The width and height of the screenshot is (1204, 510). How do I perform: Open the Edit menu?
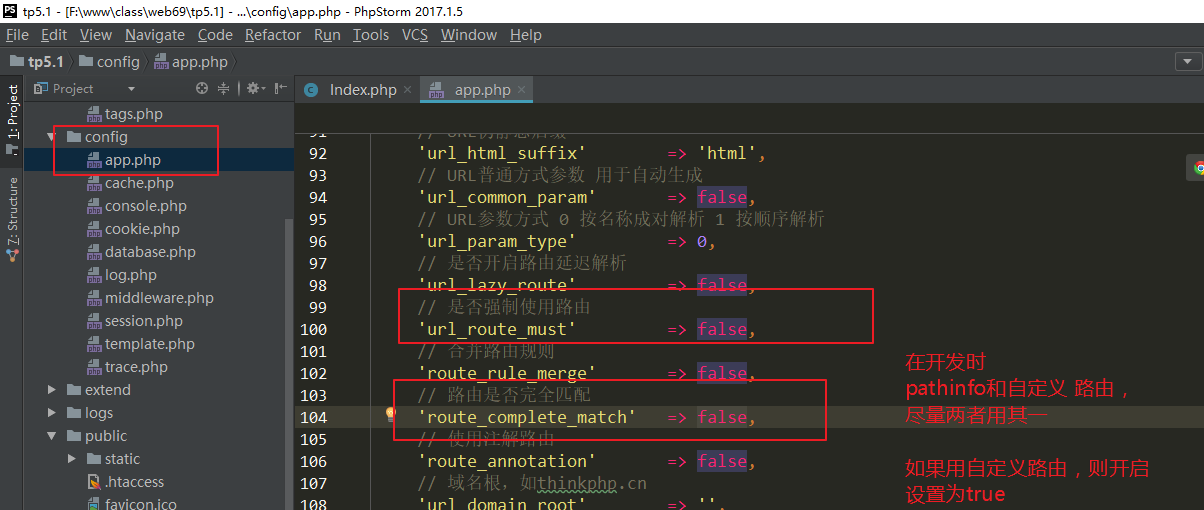pyautogui.click(x=54, y=35)
